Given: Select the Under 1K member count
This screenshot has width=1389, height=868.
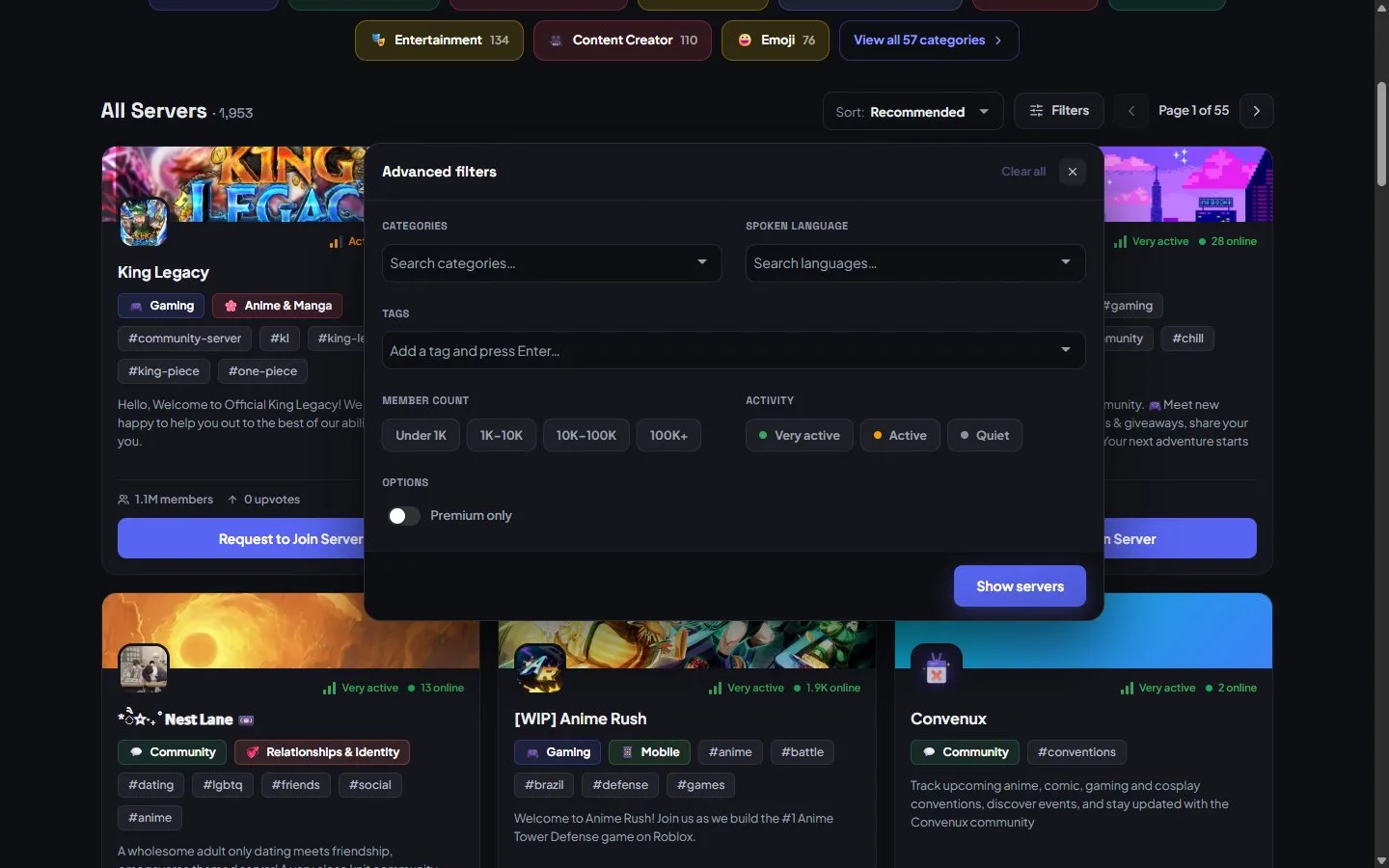Looking at the screenshot, I should tap(421, 435).
